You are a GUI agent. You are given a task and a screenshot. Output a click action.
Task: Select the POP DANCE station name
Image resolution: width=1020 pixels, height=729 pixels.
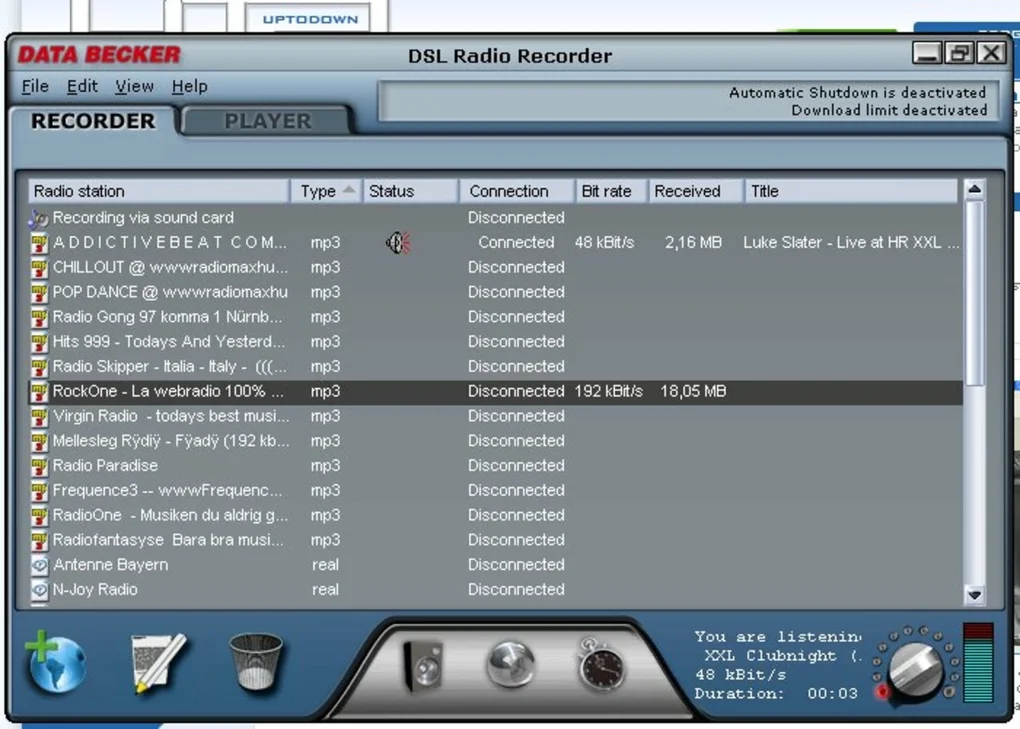(x=170, y=293)
